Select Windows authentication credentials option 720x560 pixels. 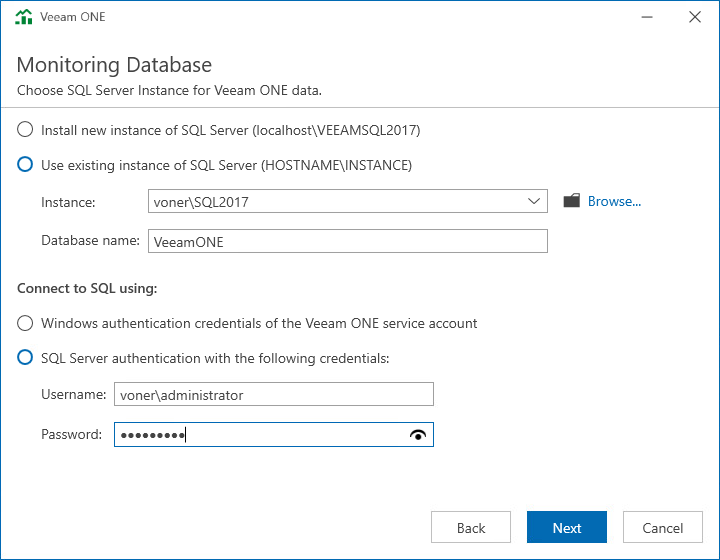point(25,323)
